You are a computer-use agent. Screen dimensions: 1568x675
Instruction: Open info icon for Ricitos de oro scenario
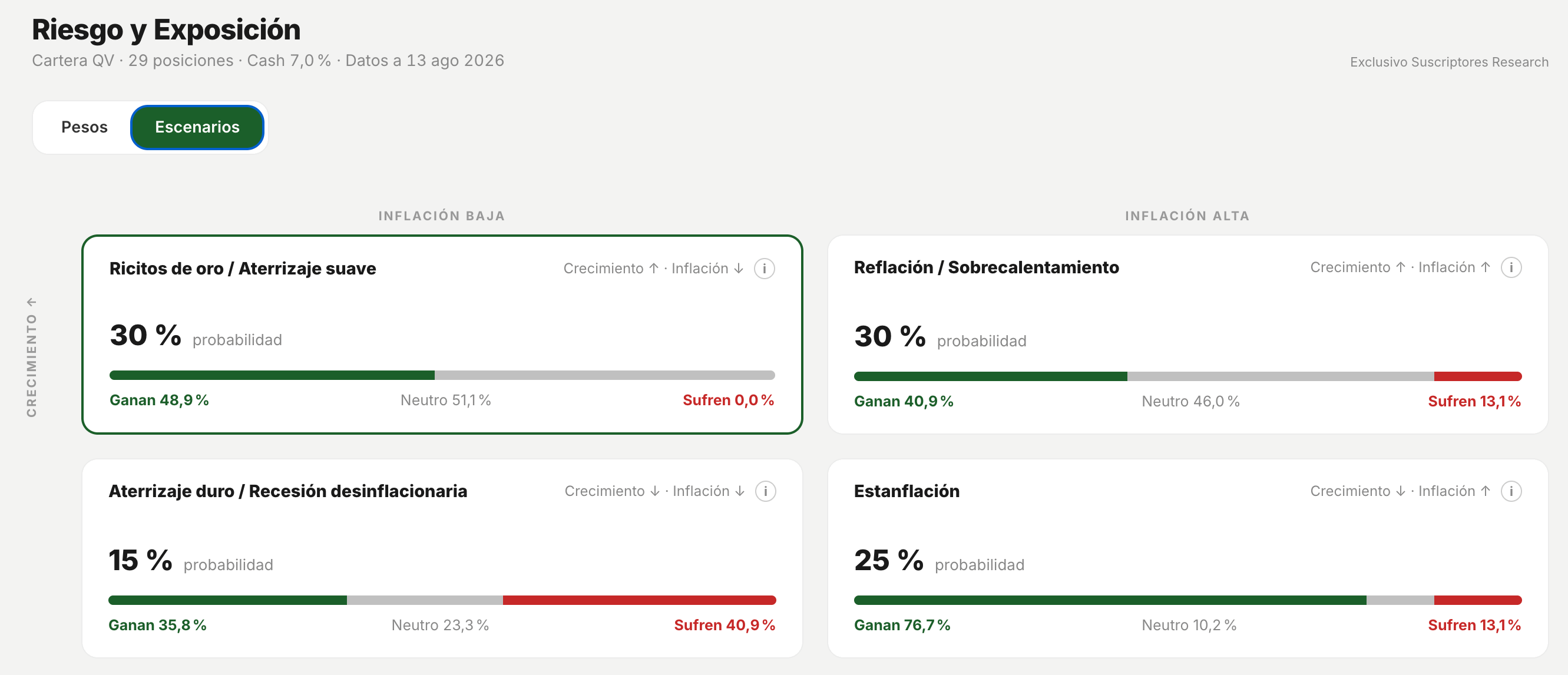click(764, 269)
